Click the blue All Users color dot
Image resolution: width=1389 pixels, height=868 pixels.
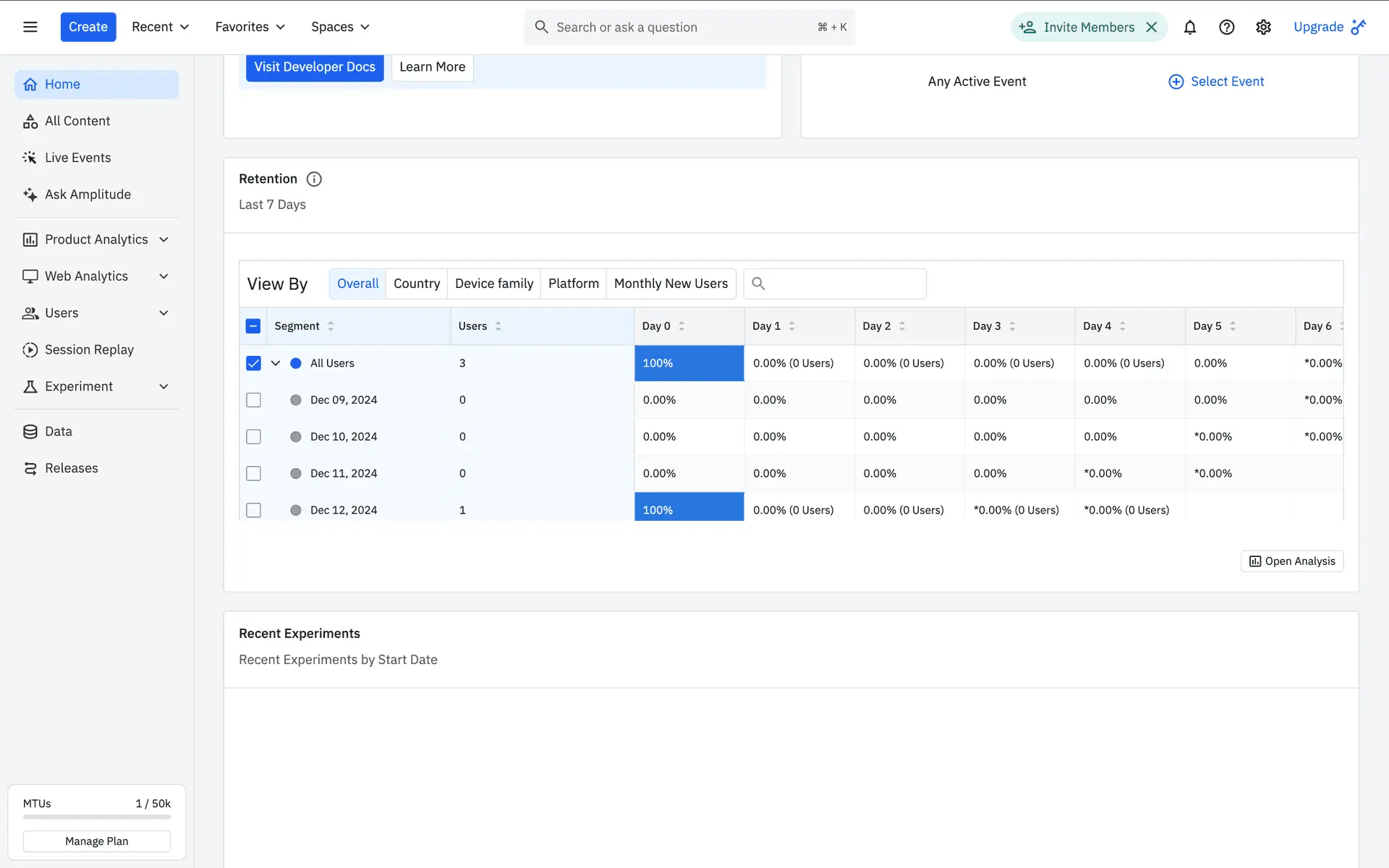point(296,363)
